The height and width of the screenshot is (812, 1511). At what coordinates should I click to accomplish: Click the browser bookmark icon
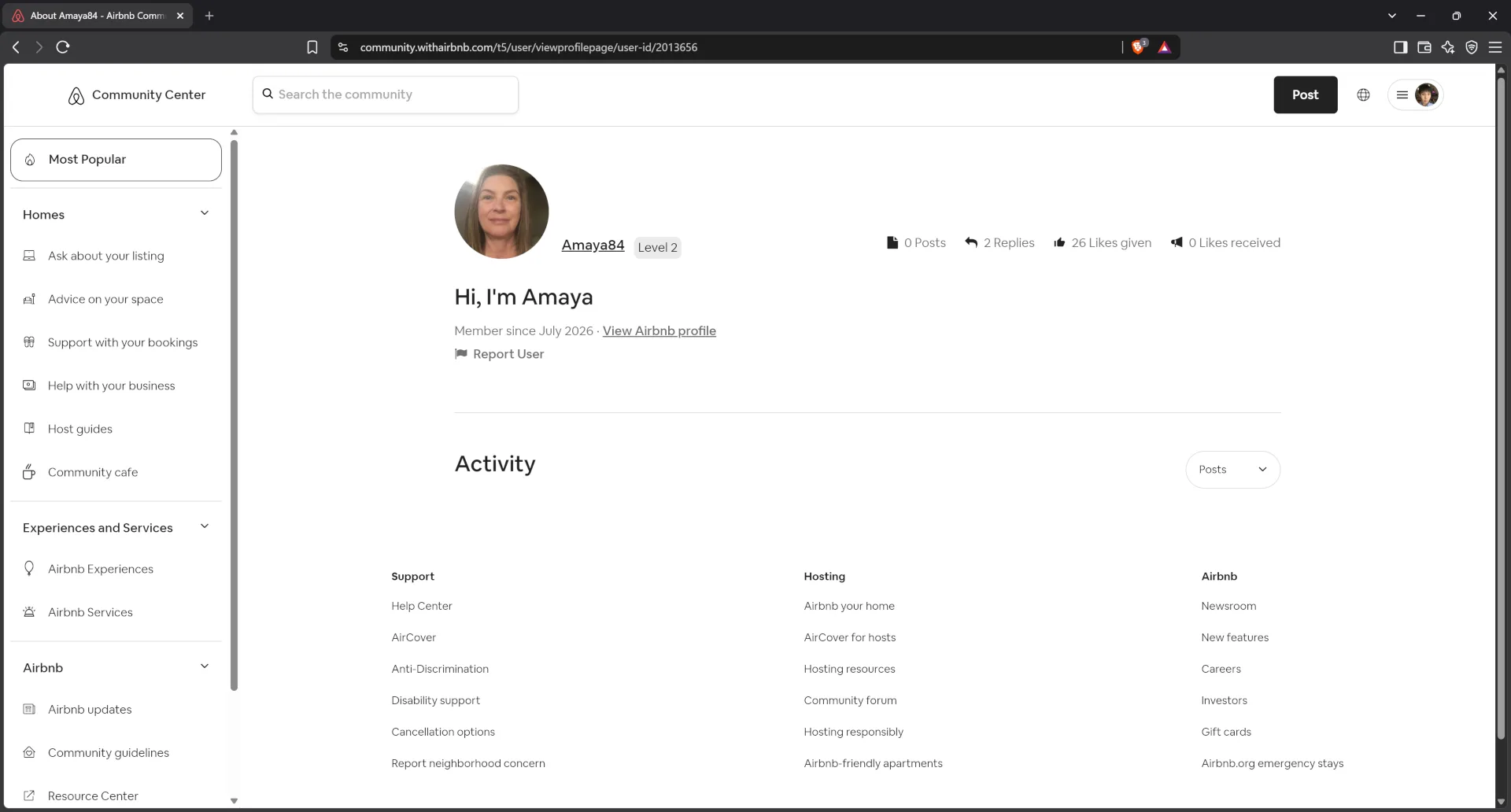pos(312,47)
